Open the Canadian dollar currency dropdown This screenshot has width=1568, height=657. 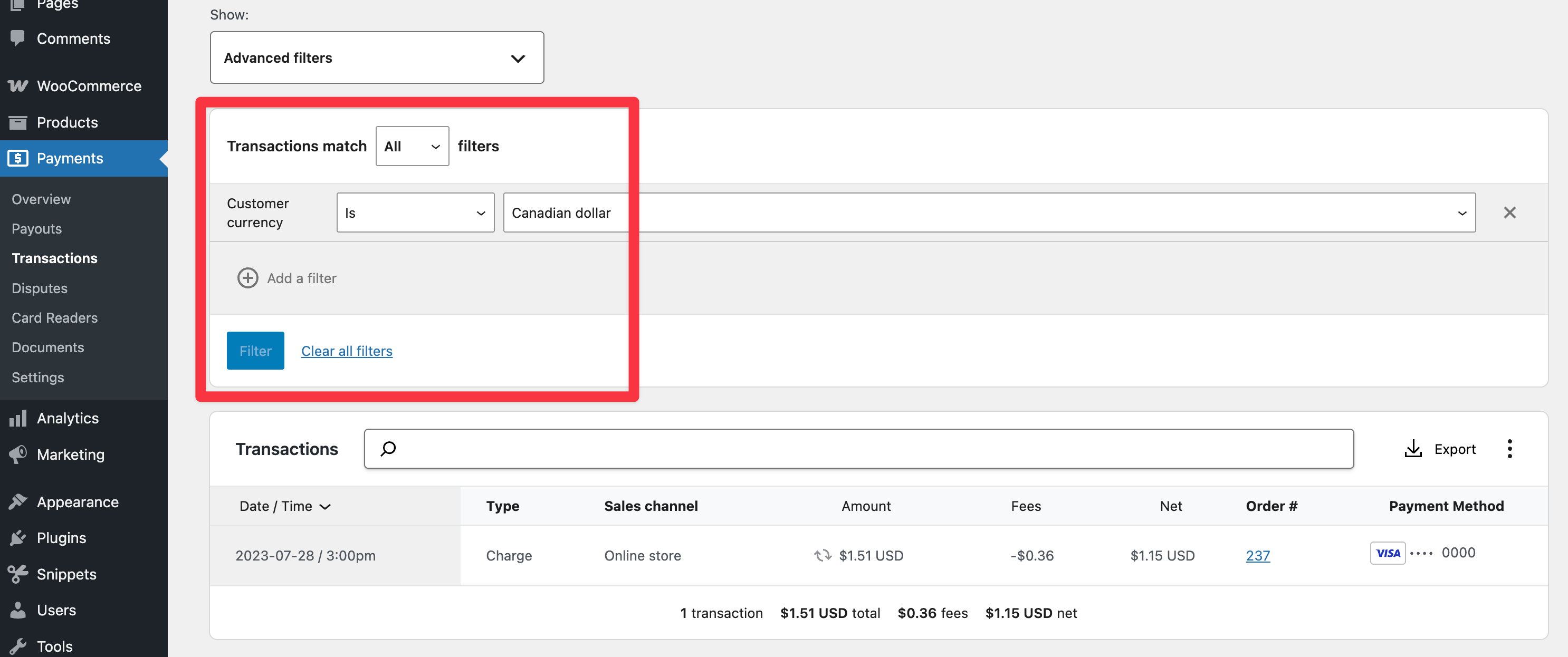click(x=989, y=213)
